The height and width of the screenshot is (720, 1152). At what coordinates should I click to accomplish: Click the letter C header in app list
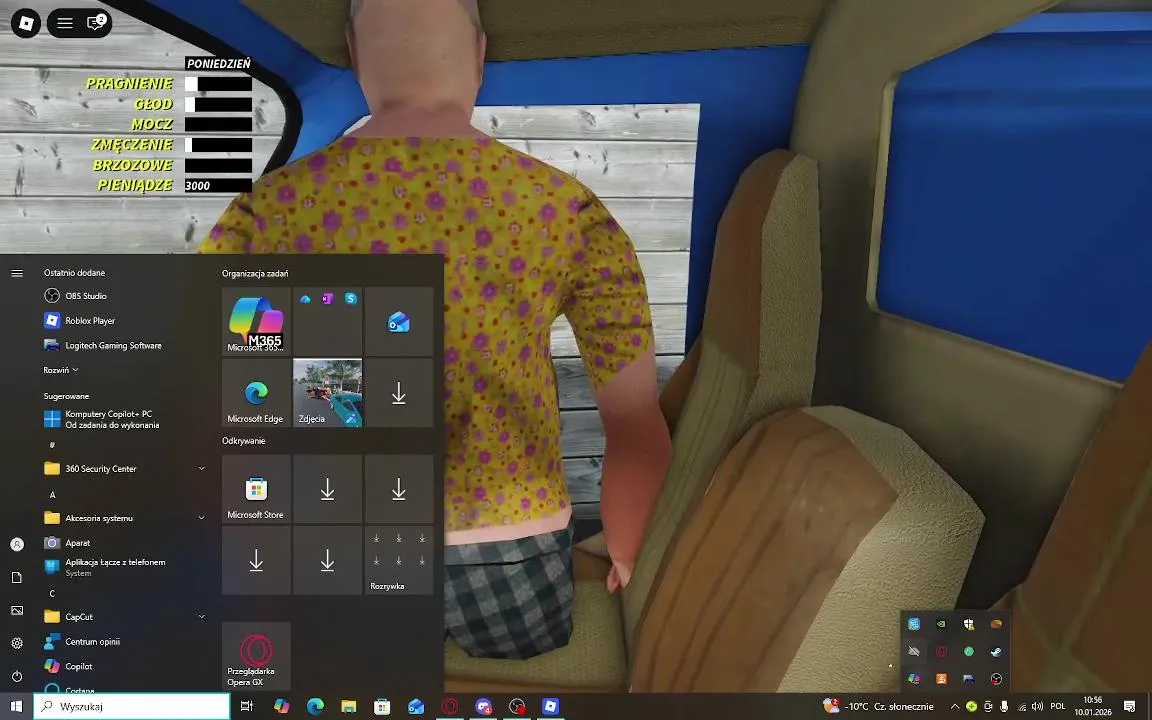(52, 593)
